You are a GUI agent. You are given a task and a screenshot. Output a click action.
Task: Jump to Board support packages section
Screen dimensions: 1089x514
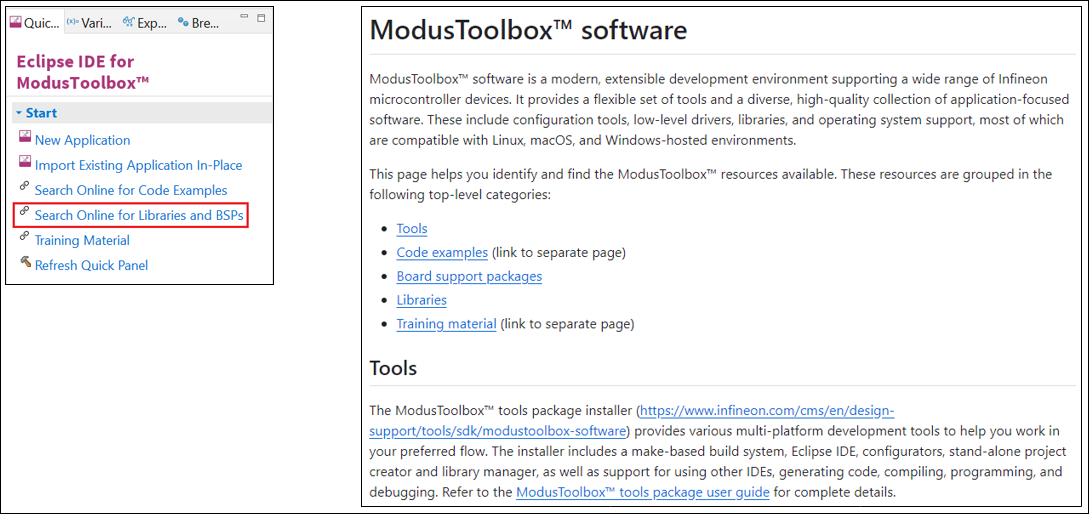click(x=469, y=276)
